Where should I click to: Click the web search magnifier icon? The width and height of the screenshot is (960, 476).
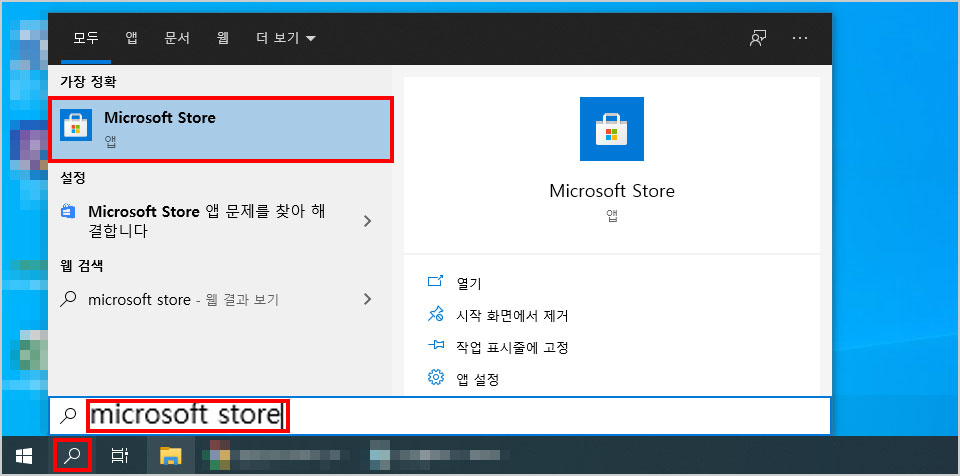[69, 299]
